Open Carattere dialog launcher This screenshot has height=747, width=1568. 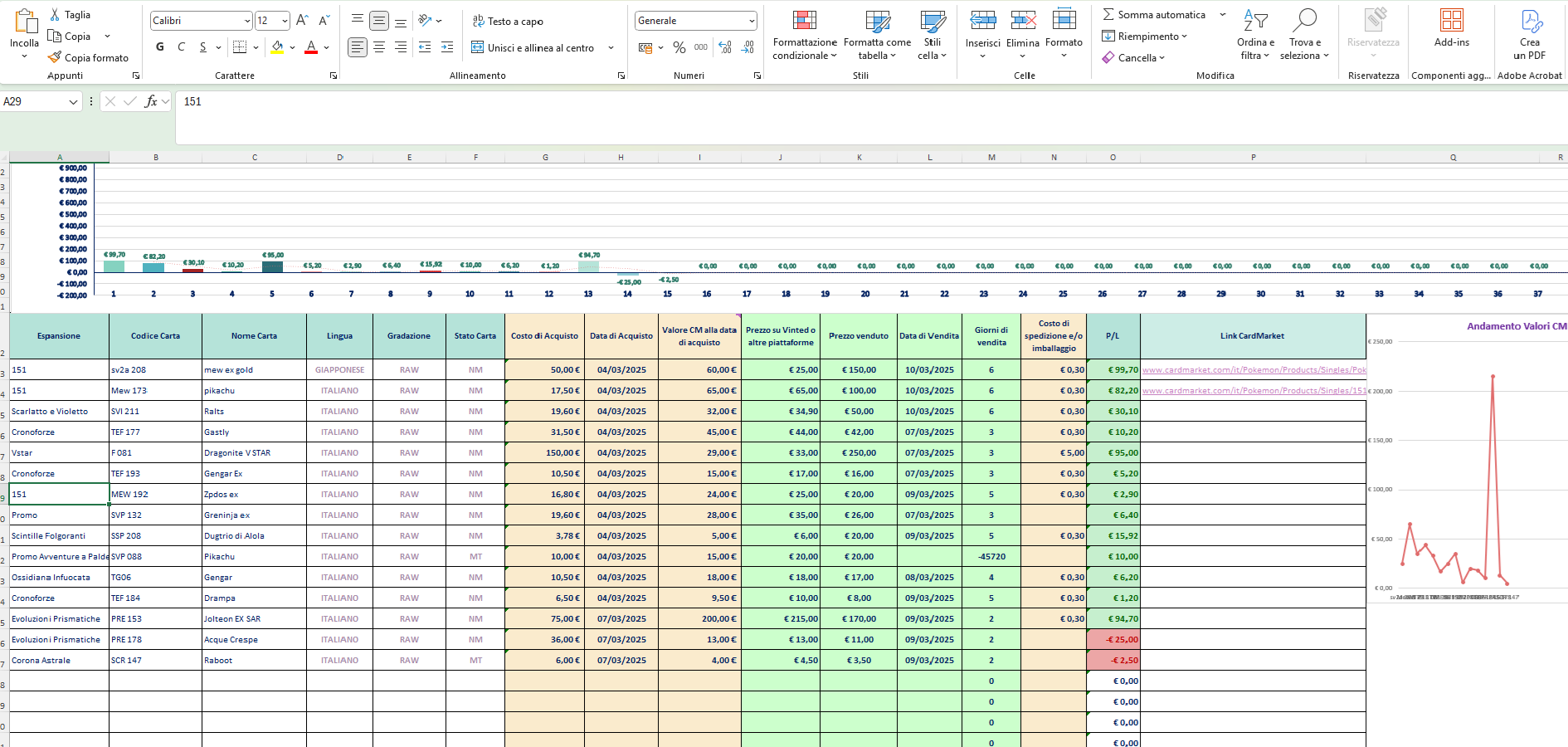click(334, 76)
